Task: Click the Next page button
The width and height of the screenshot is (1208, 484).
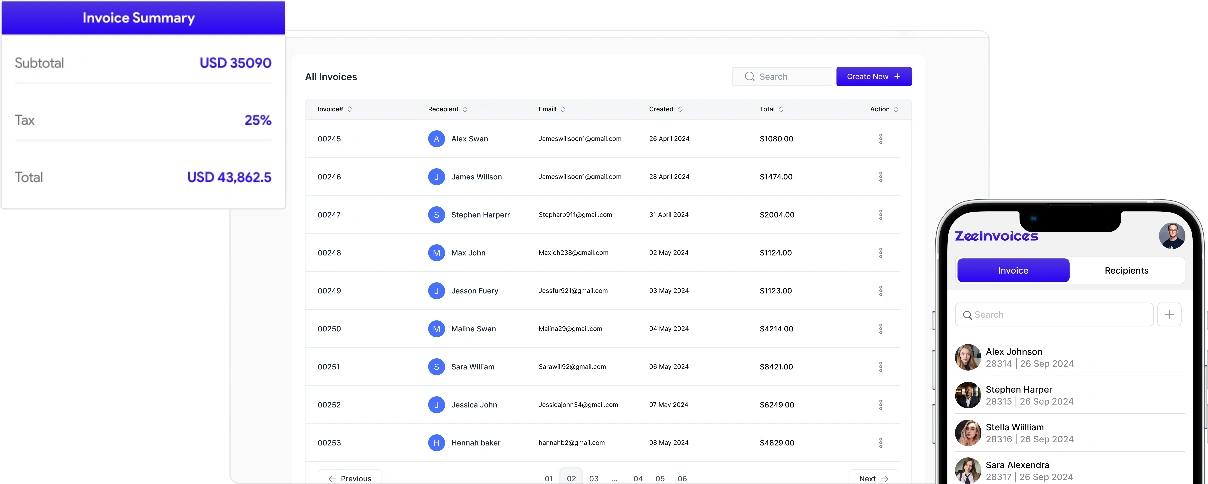Action: point(874,478)
